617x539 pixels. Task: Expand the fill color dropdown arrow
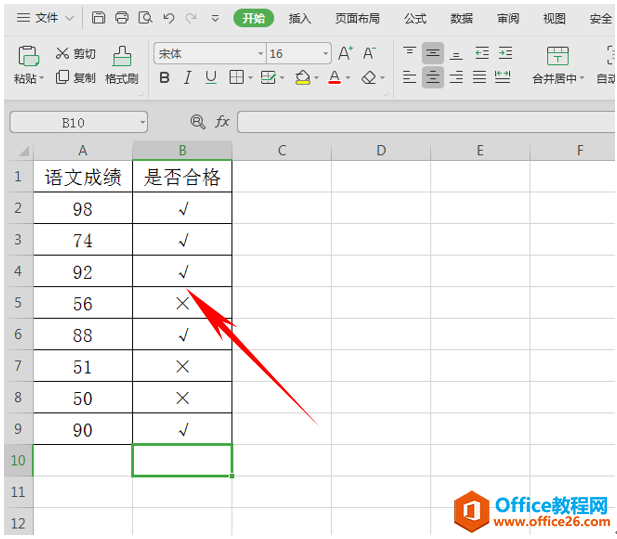pyautogui.click(x=316, y=78)
